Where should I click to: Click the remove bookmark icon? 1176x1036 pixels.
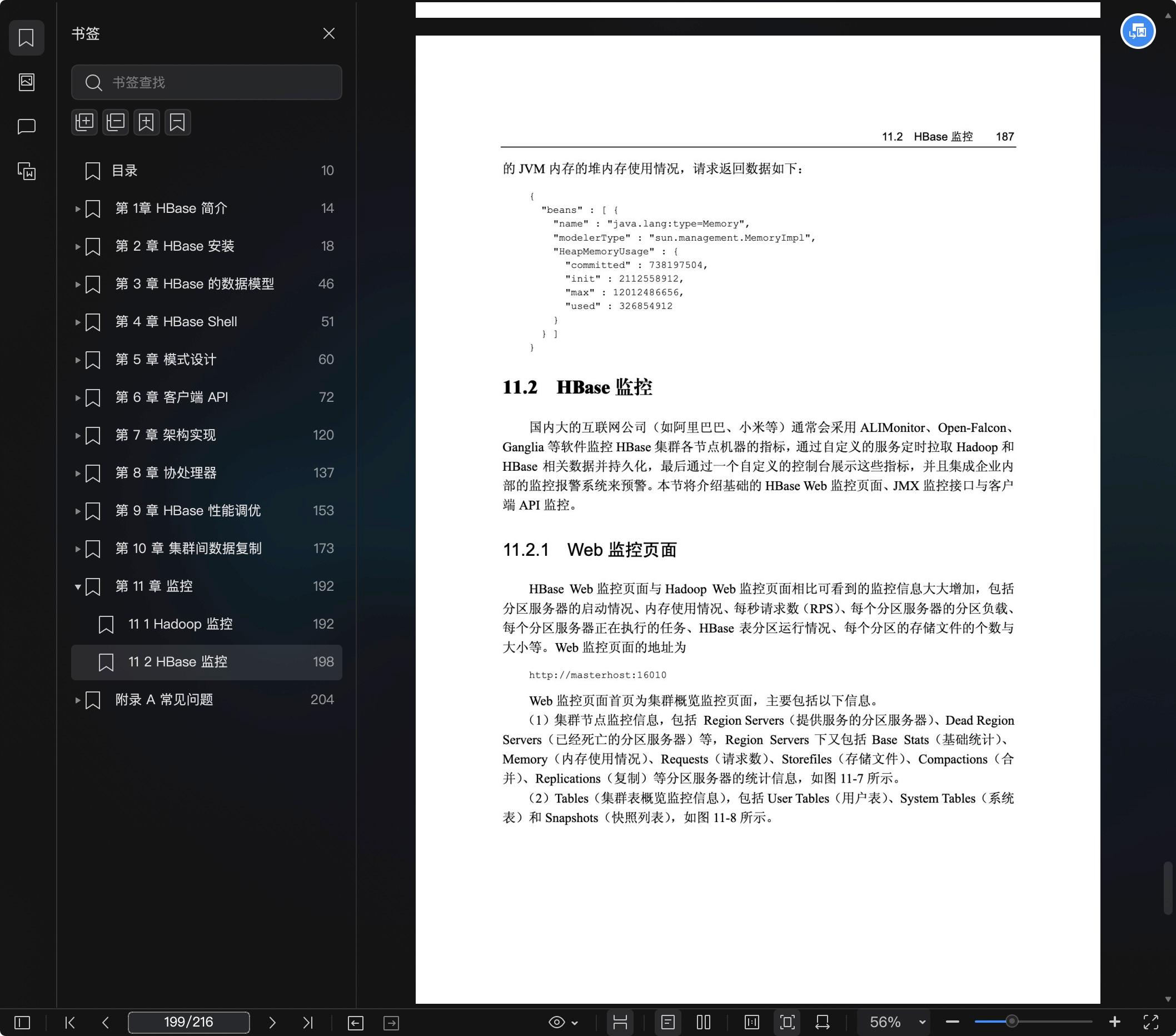(178, 122)
